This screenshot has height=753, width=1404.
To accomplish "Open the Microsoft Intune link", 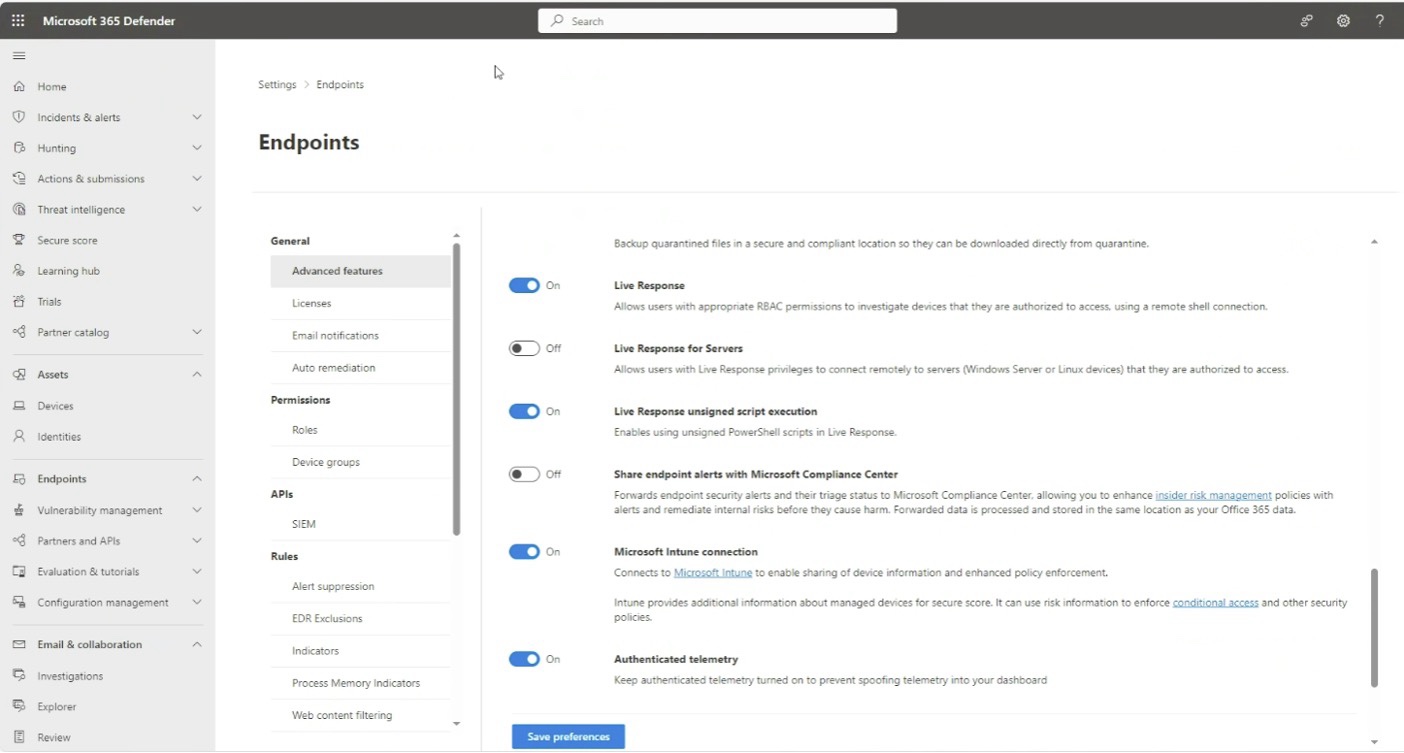I will [x=713, y=572].
